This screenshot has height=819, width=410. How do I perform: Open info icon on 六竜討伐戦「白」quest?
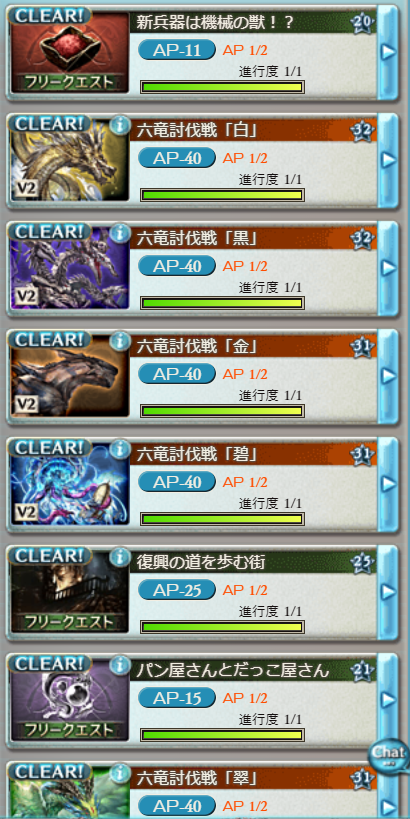pos(120,126)
